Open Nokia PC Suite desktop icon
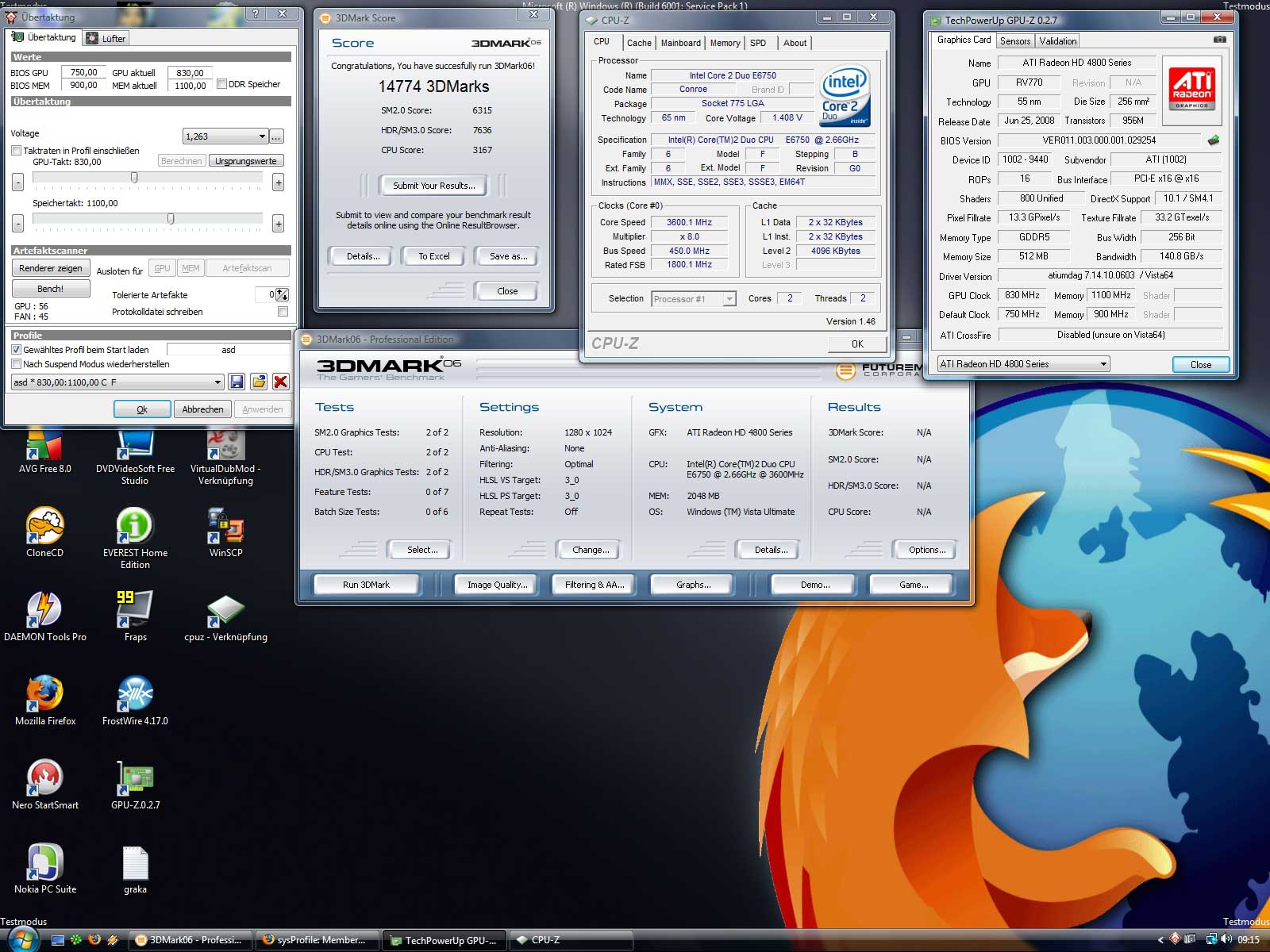The image size is (1270, 952). 44,868
